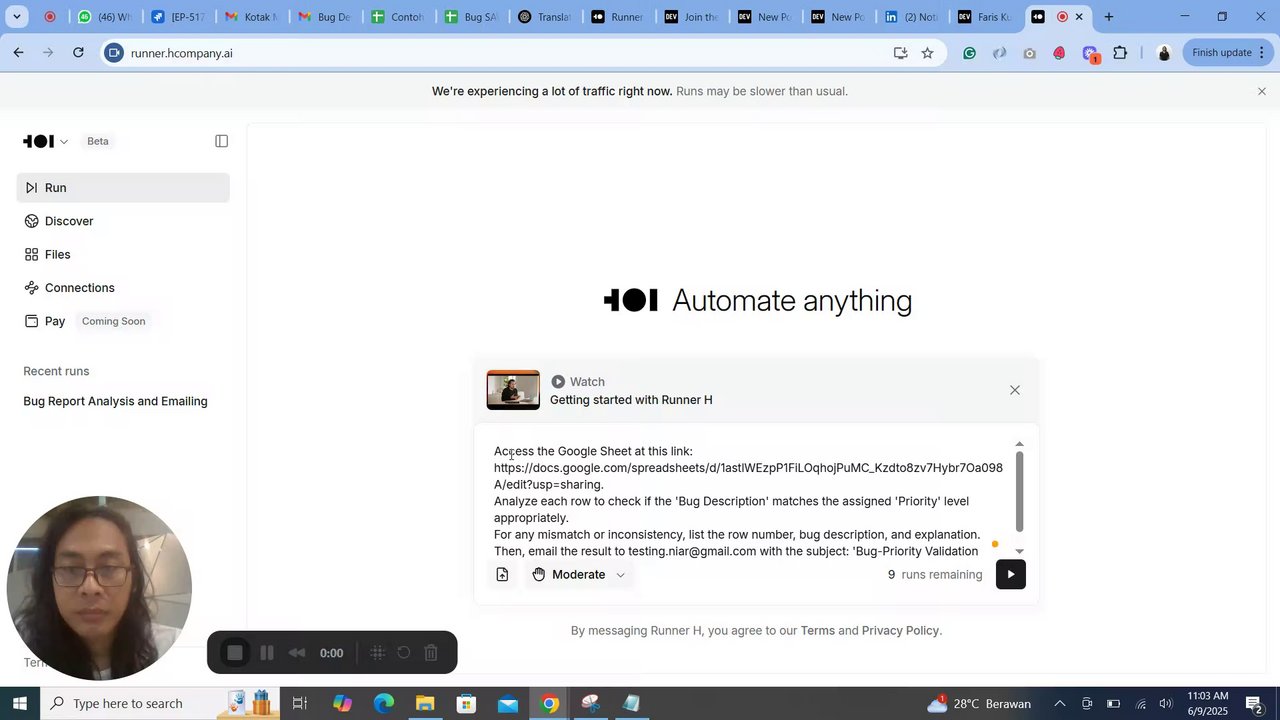This screenshot has height=720, width=1280.
Task: Open the Bug Report Analysis and Emailing run
Action: point(115,401)
